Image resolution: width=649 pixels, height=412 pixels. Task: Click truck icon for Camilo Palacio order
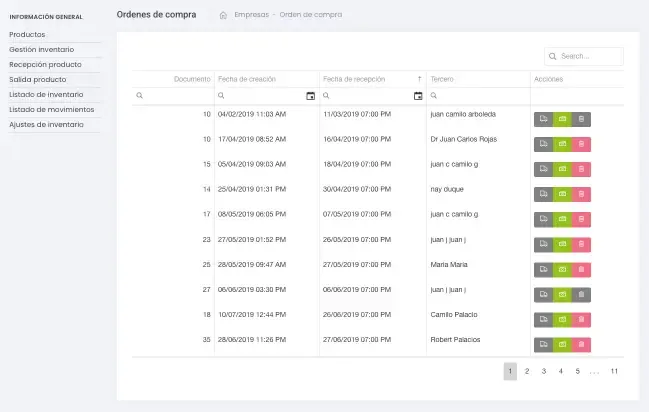[543, 320]
